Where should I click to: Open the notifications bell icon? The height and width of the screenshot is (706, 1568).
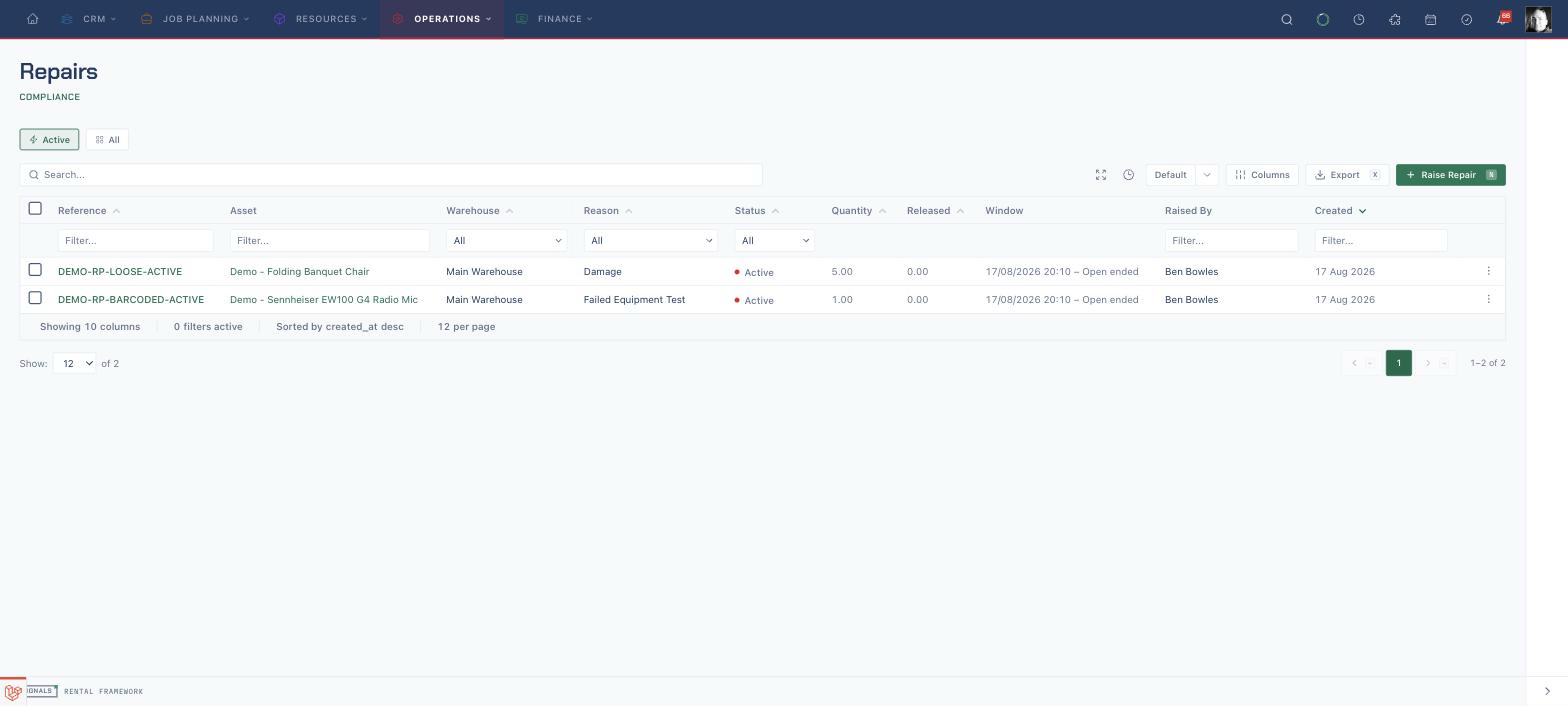tap(1502, 19)
